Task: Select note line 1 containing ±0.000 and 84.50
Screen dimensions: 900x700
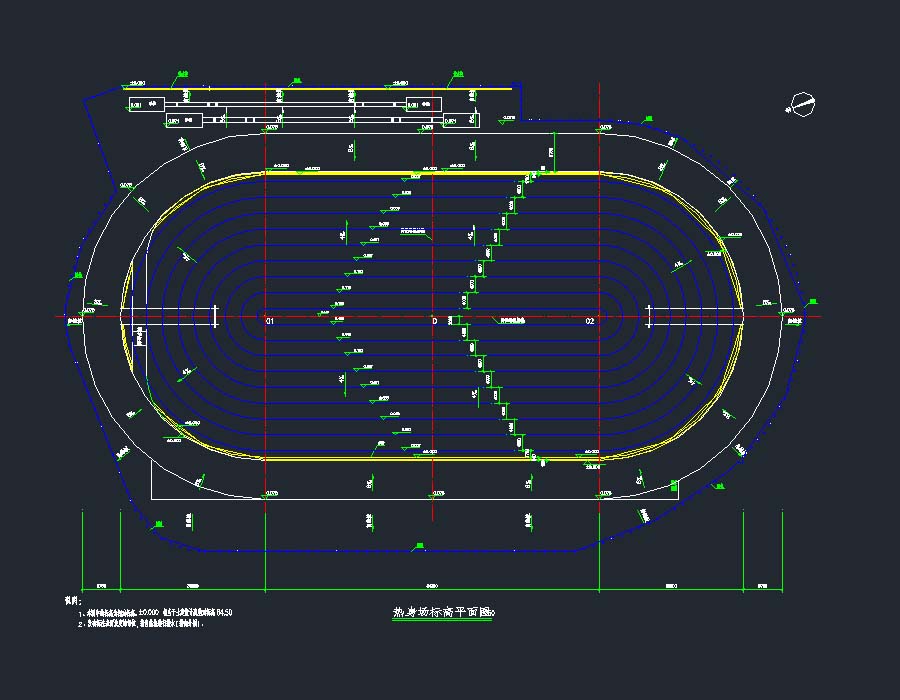Action: (156, 613)
